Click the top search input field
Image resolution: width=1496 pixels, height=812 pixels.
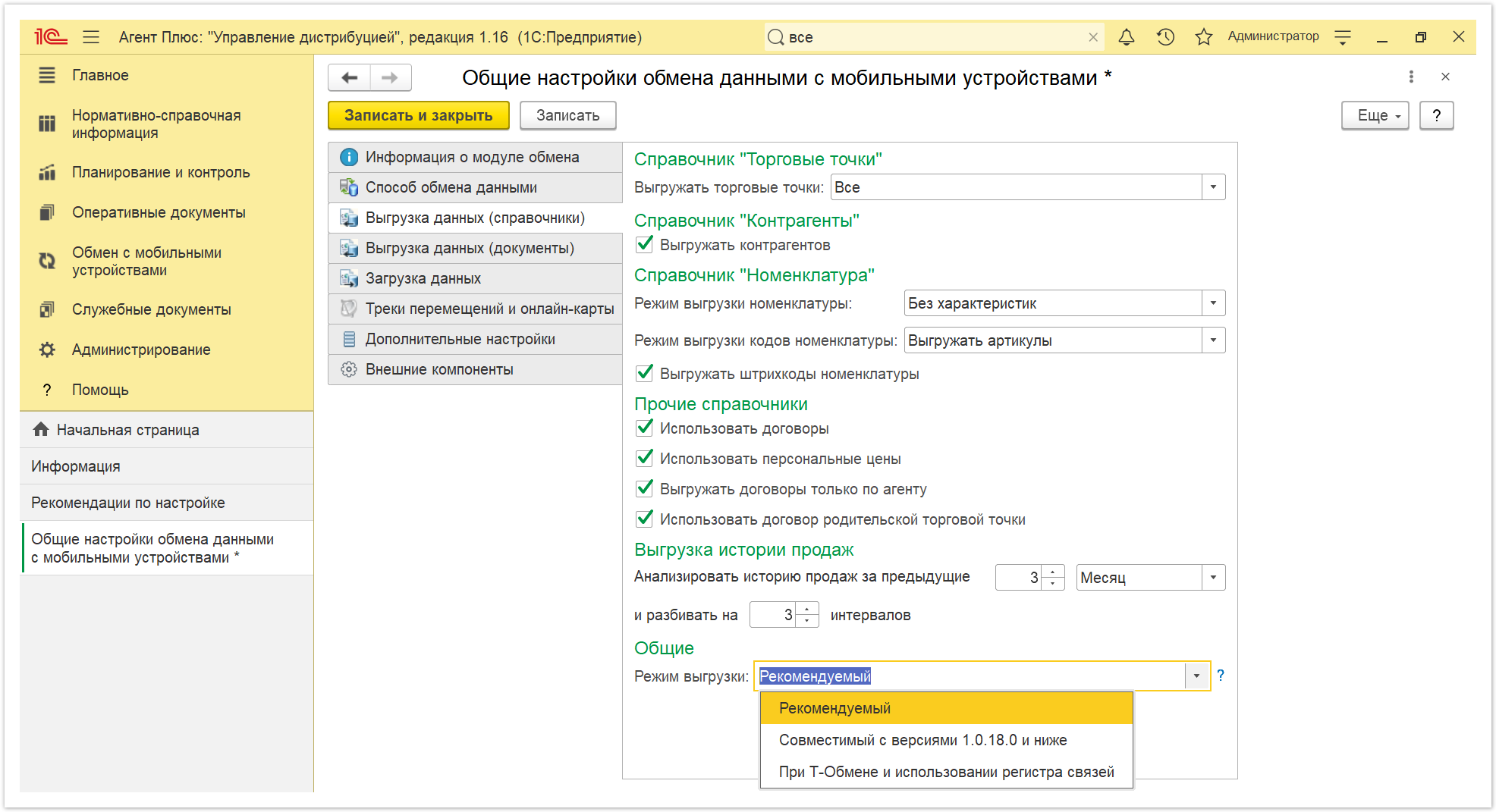pyautogui.click(x=933, y=37)
